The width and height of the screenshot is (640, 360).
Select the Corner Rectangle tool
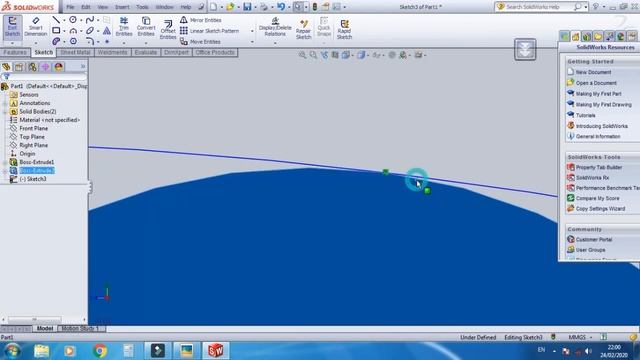tap(56, 31)
